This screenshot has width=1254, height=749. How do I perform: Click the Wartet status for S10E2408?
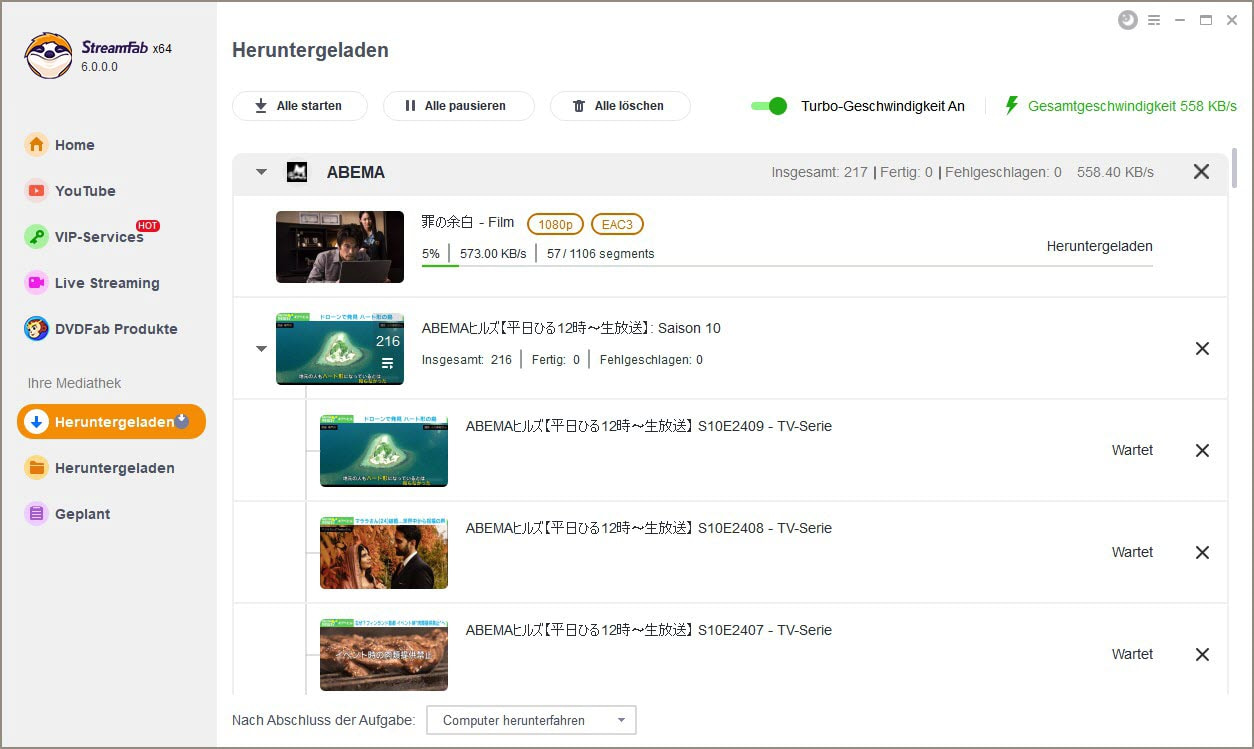point(1132,553)
